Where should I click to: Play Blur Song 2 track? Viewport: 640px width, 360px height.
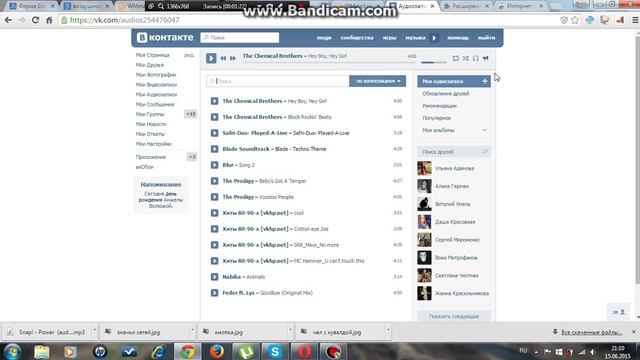click(x=214, y=165)
